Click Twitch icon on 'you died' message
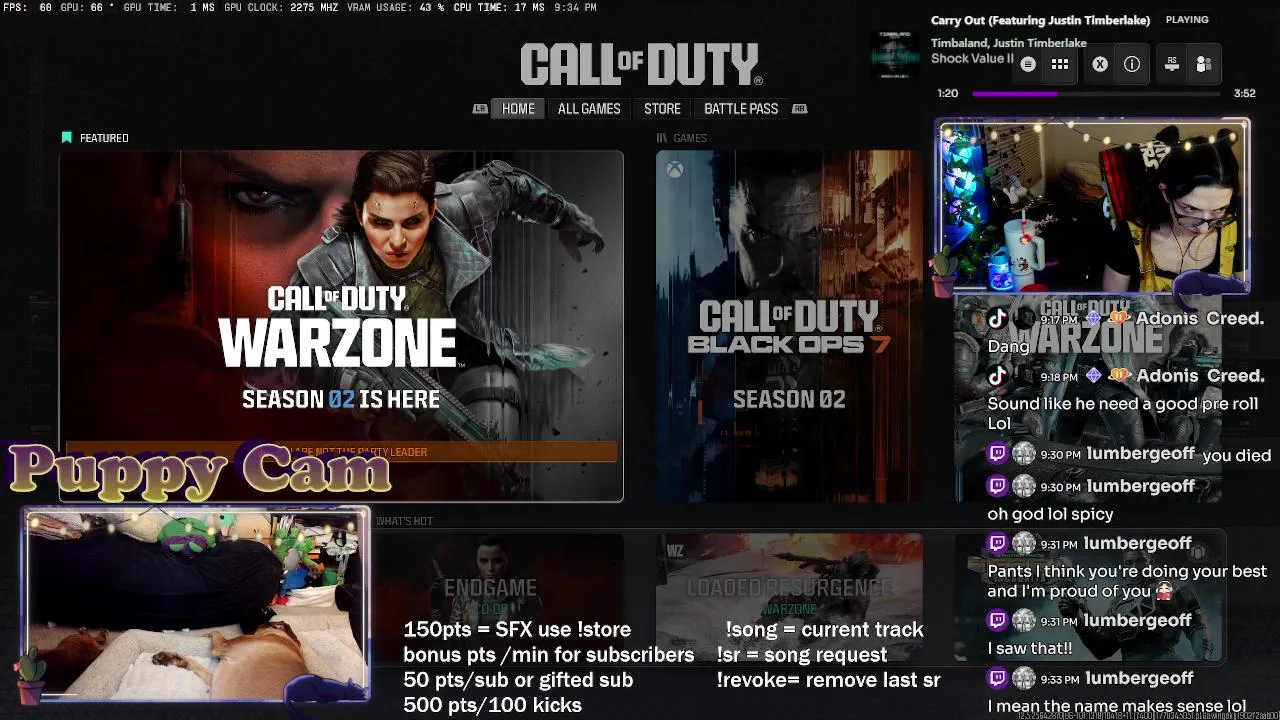This screenshot has height=720, width=1280. pyautogui.click(x=997, y=454)
